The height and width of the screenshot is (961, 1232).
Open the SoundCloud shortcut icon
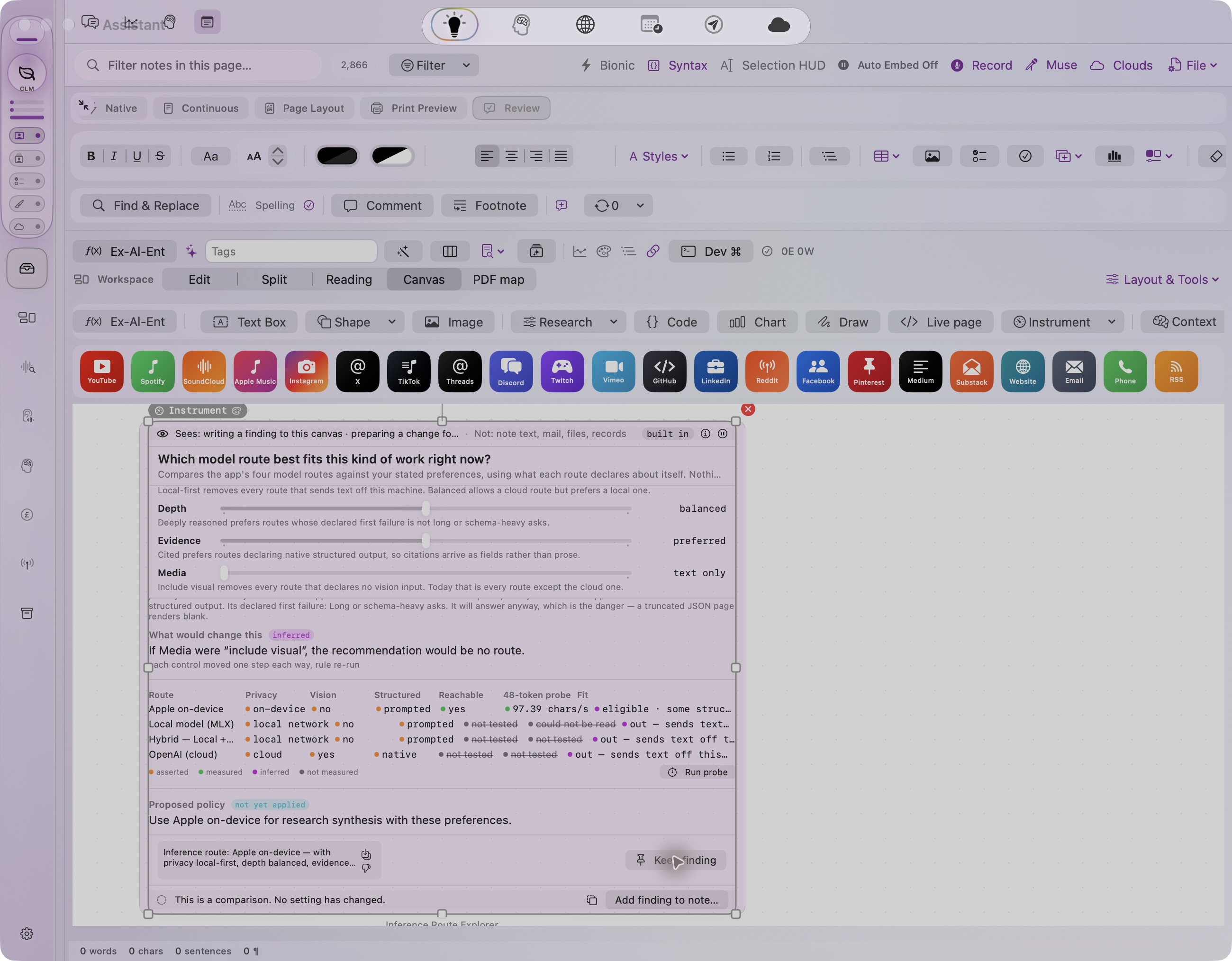point(204,371)
